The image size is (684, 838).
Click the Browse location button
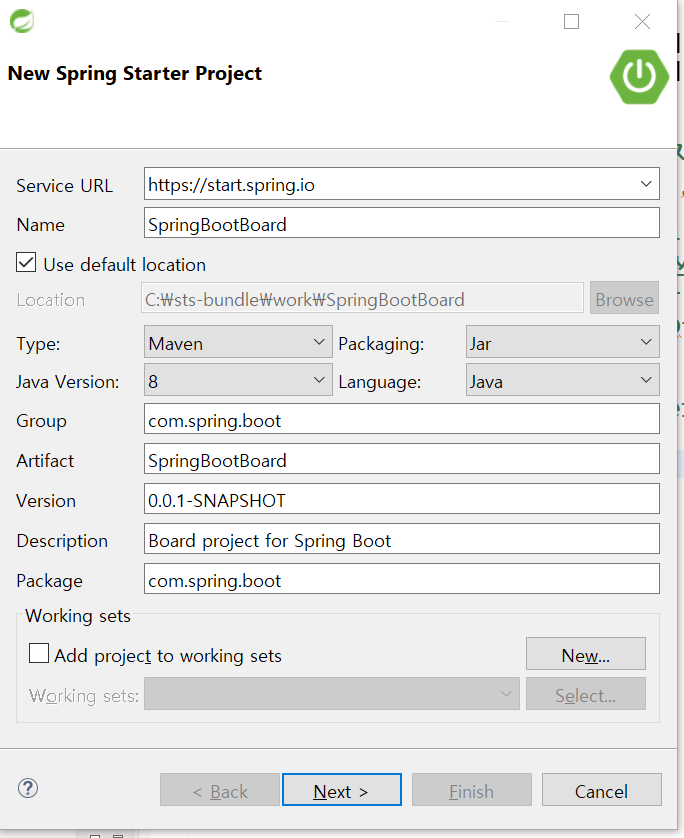(624, 298)
